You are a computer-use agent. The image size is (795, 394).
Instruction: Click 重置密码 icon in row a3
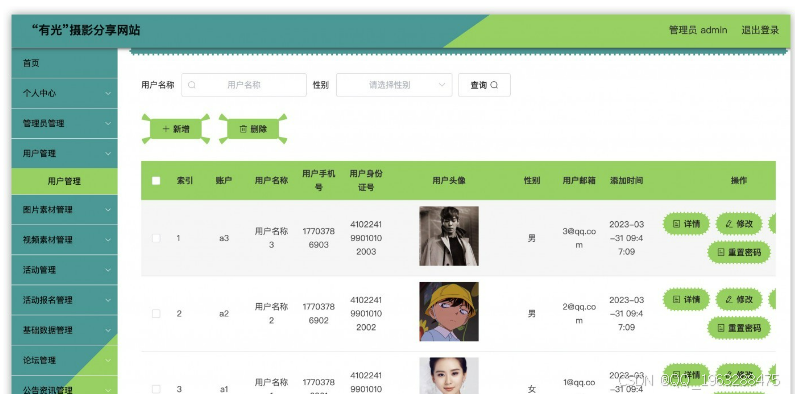[x=721, y=253]
